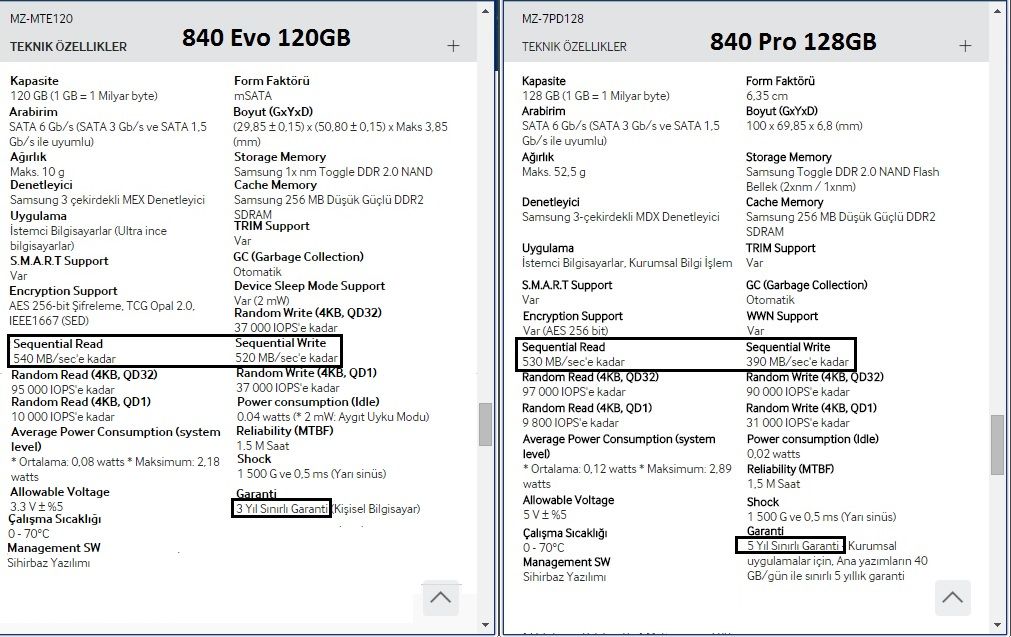
Task: Click '10 000 IOPS'e kadar' value
Action: tap(63, 416)
